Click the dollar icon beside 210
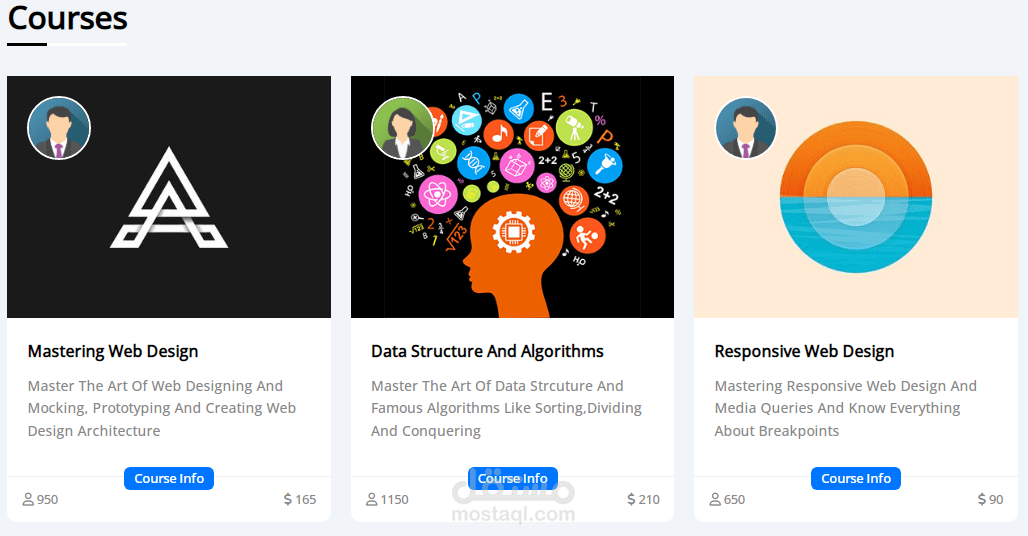Screen dimensions: 1028x536 [x=631, y=499]
